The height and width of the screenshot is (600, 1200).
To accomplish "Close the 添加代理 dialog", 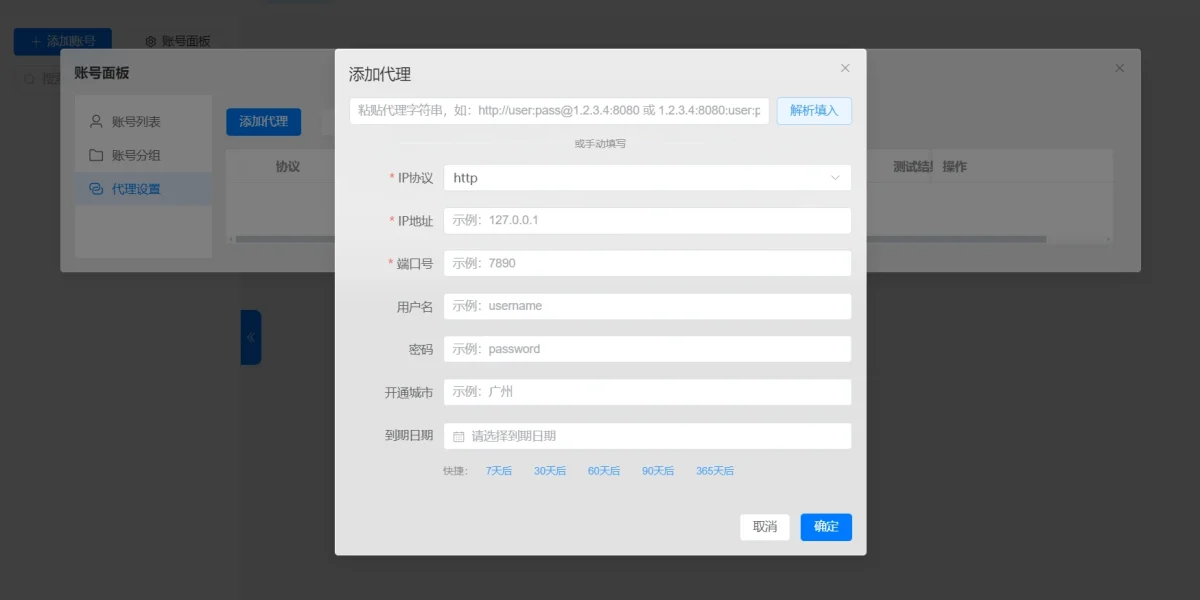I will (845, 68).
